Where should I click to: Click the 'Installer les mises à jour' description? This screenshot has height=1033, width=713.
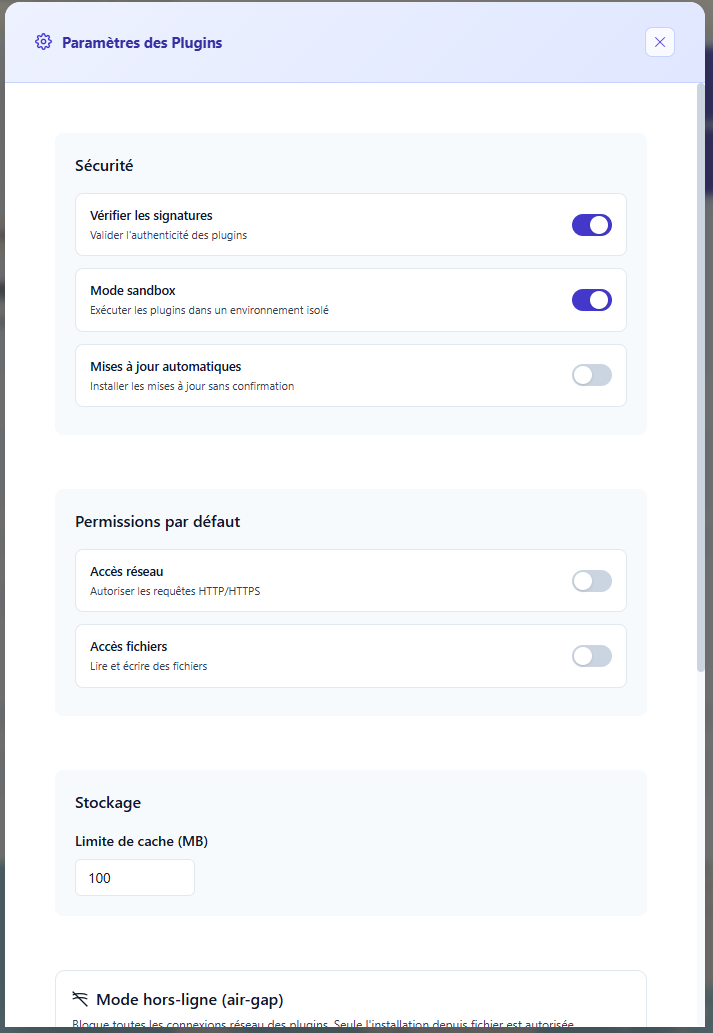click(x=192, y=386)
